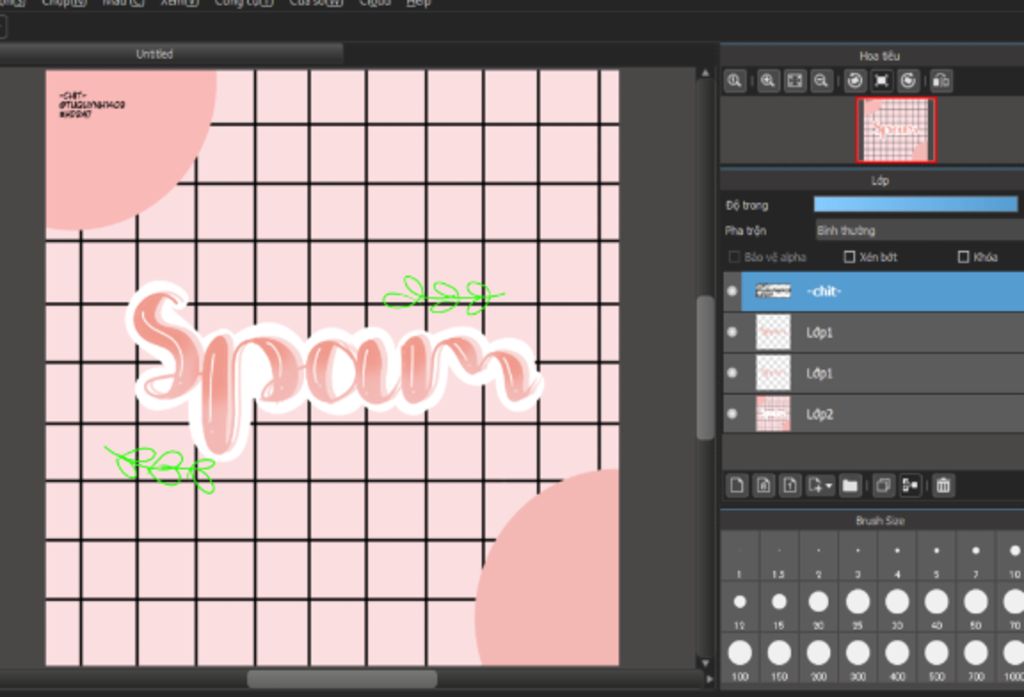The width and height of the screenshot is (1024, 697).
Task: Open the add layer dropdown arrow
Action: coord(829,486)
